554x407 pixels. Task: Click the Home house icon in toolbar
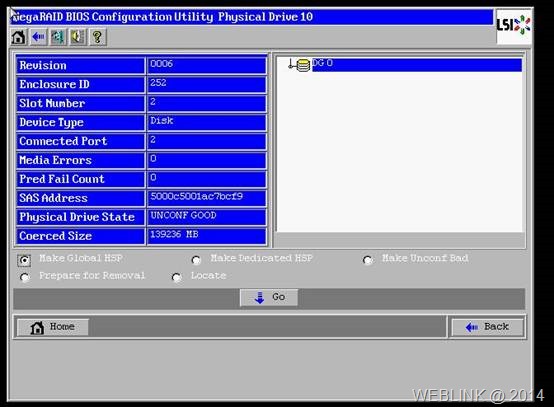(x=19, y=37)
